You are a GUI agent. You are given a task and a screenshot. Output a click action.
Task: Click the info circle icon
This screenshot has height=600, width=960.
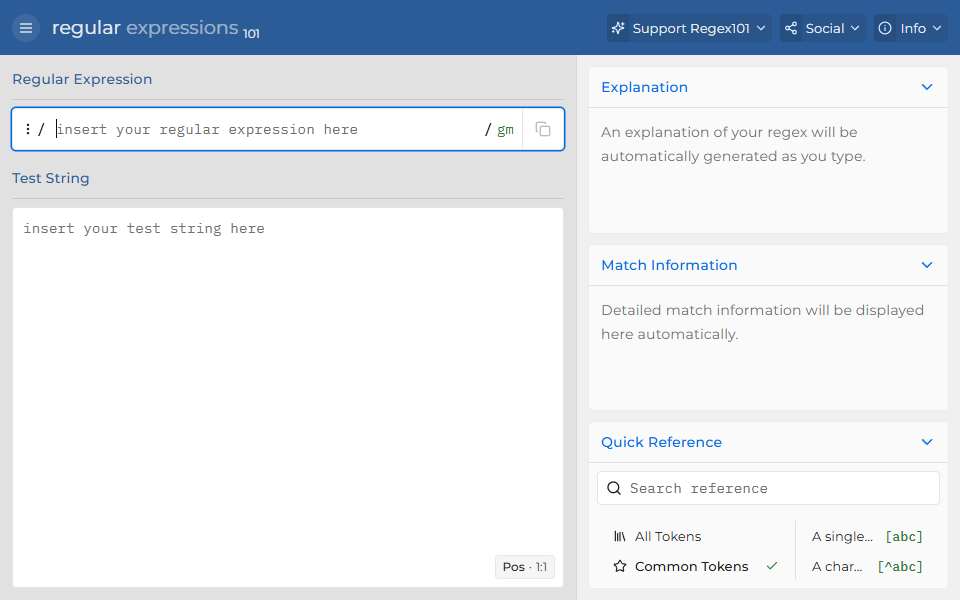[885, 28]
